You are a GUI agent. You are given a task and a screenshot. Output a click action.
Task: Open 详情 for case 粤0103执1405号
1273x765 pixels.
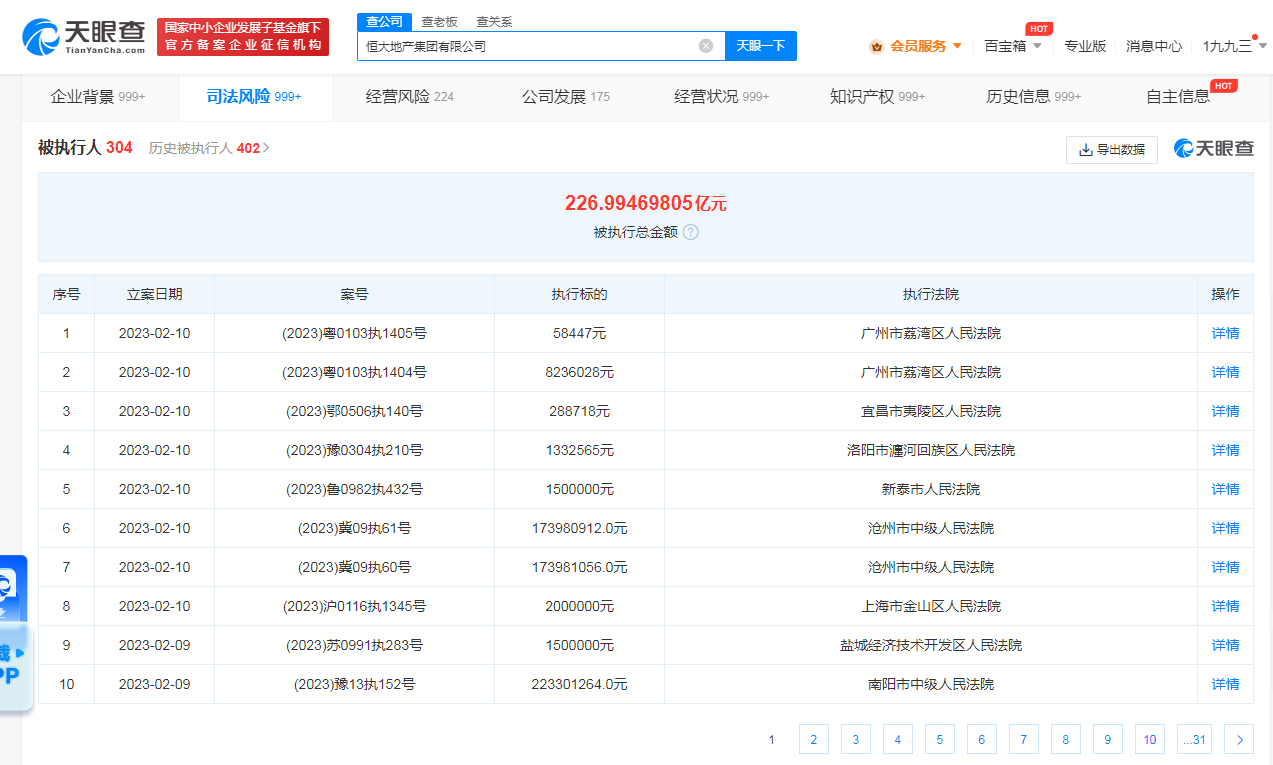pyautogui.click(x=1225, y=333)
